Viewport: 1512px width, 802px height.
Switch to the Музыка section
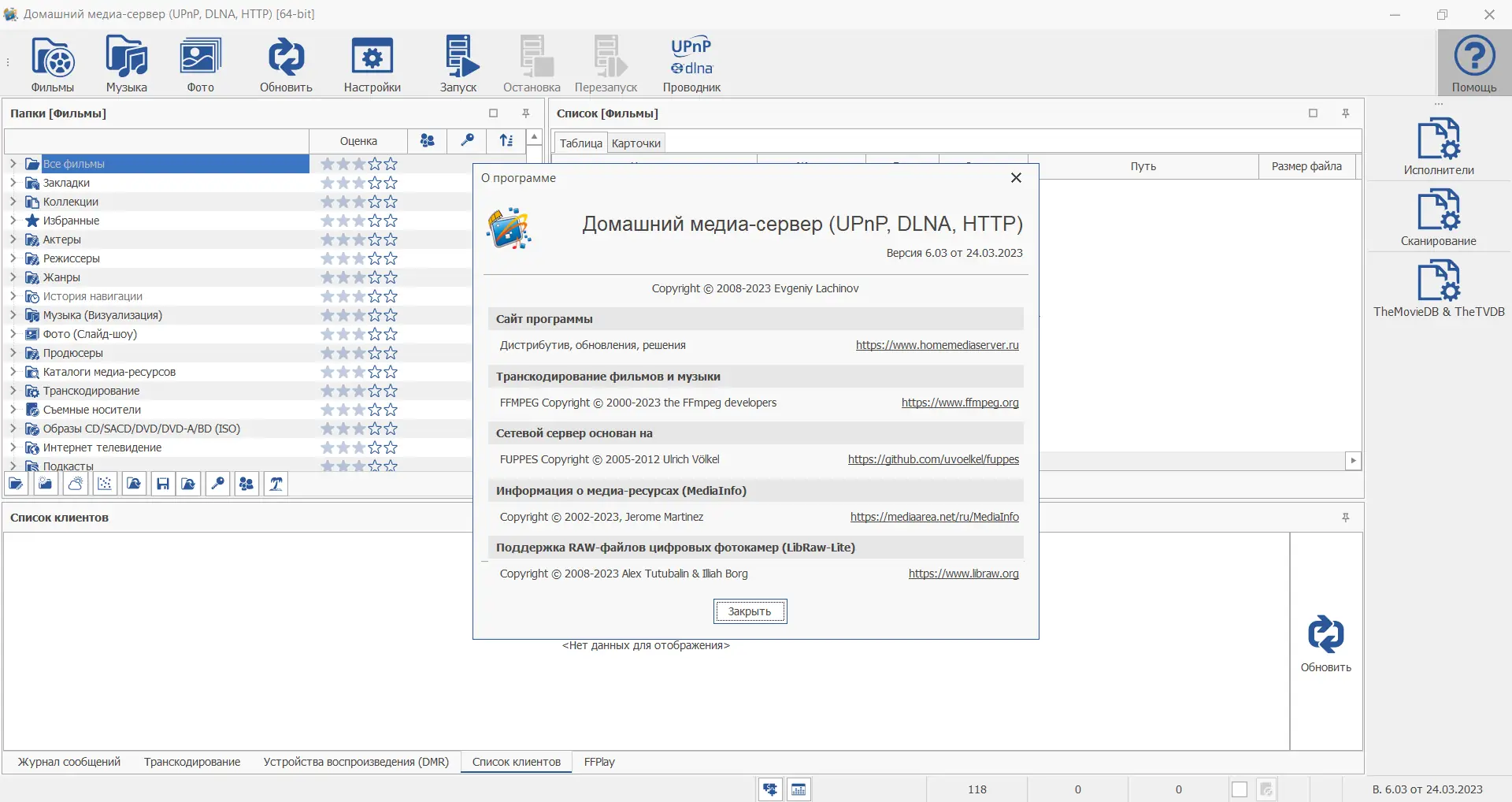coord(127,65)
